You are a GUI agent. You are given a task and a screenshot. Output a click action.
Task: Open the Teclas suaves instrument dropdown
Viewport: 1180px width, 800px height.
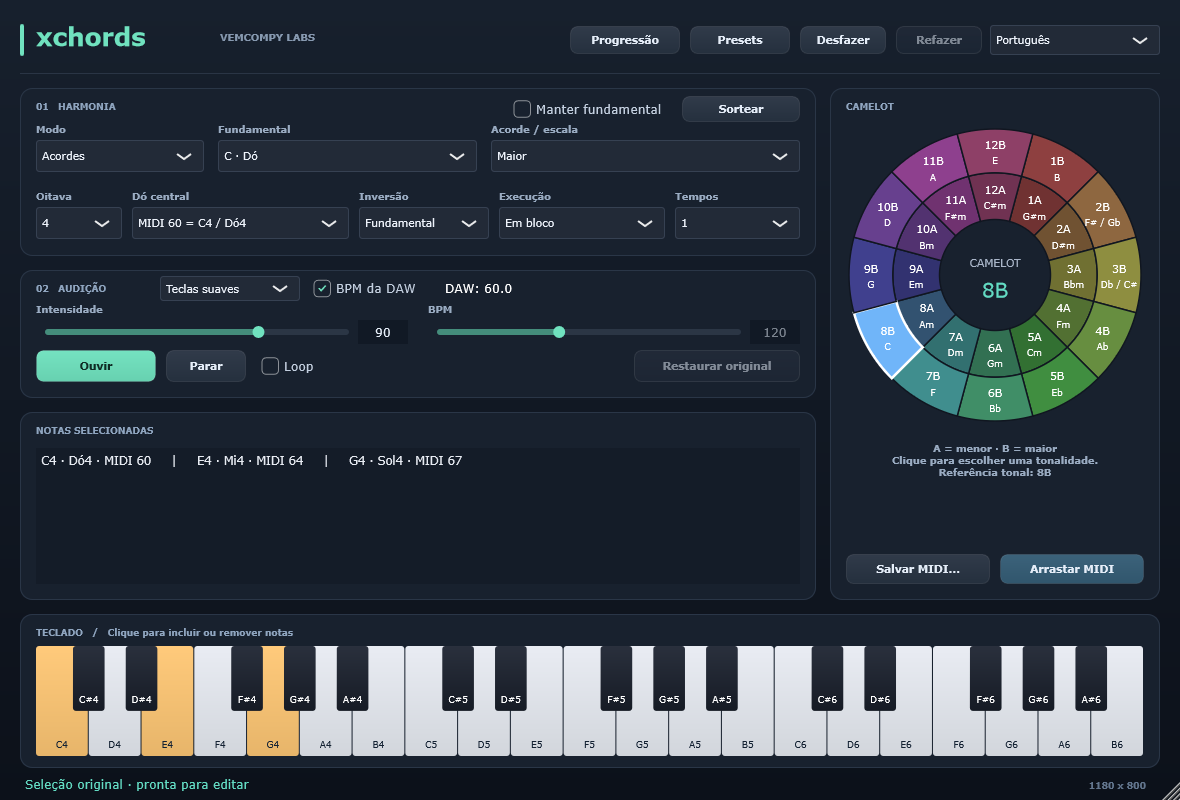click(x=230, y=288)
